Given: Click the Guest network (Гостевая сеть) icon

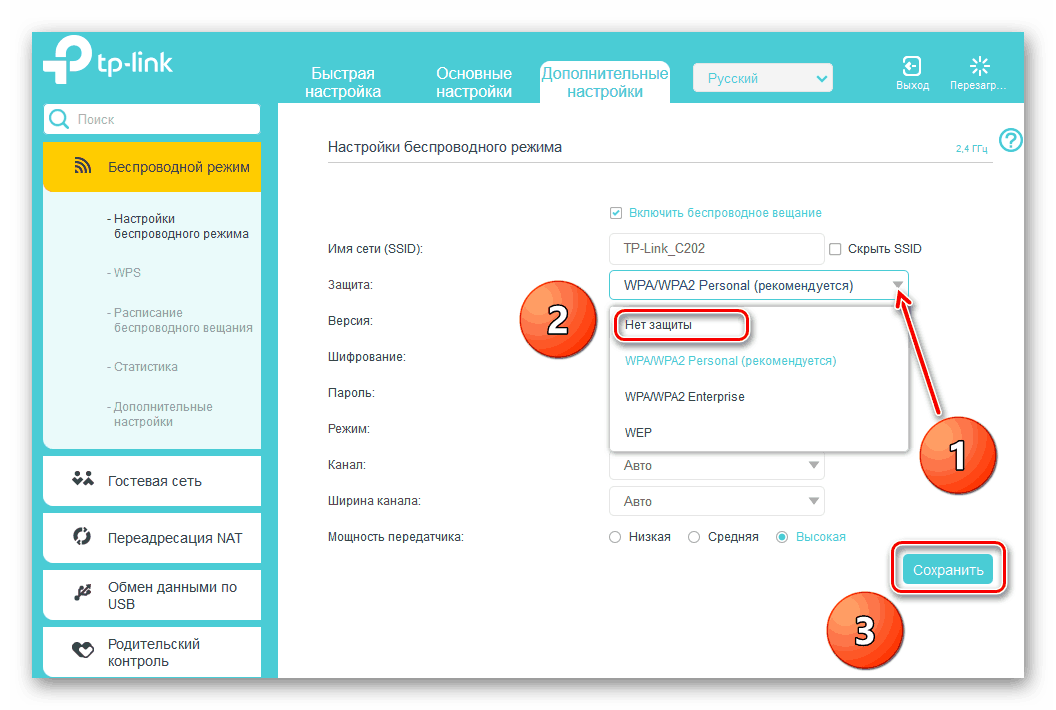Looking at the screenshot, I should [83, 480].
